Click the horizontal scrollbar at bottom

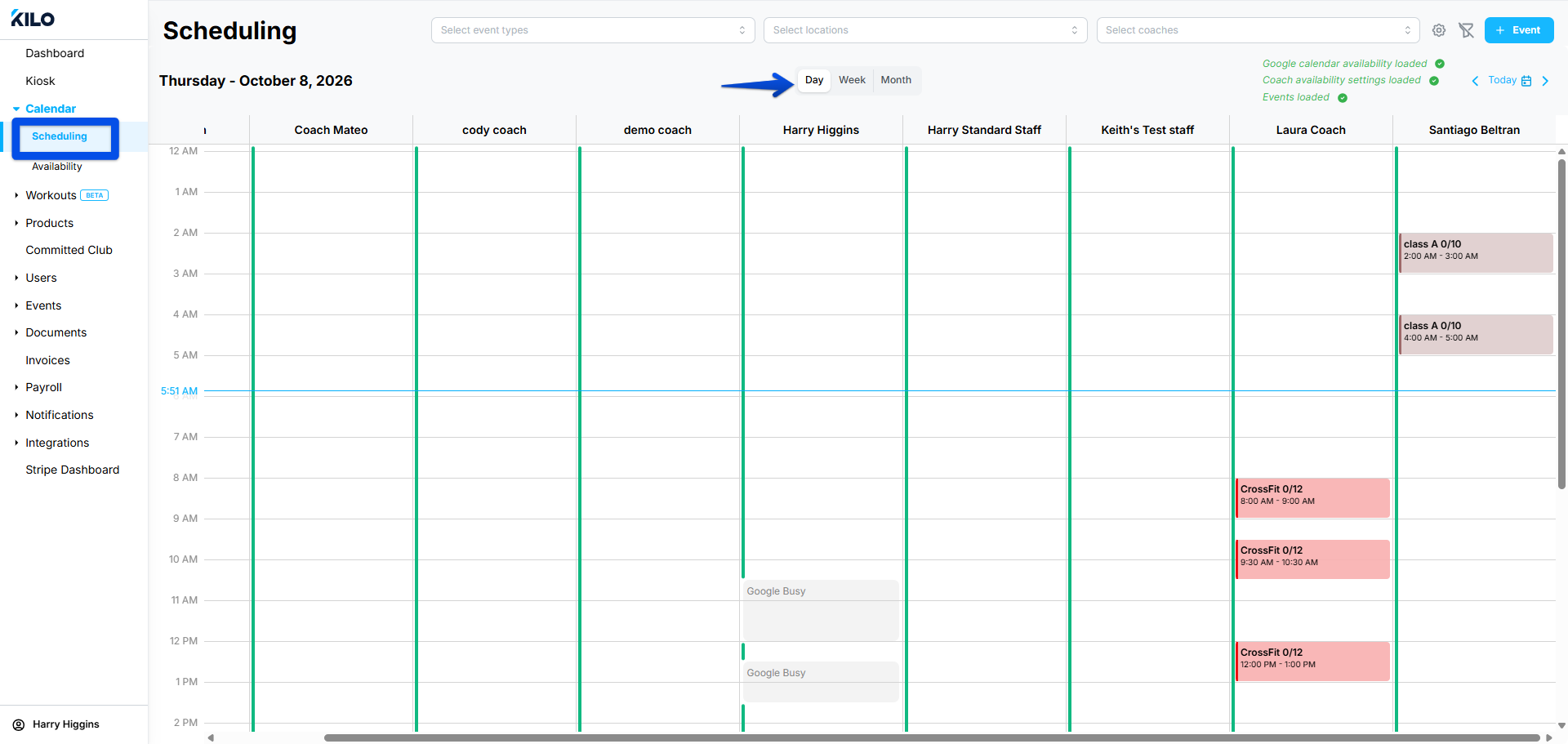[932, 737]
